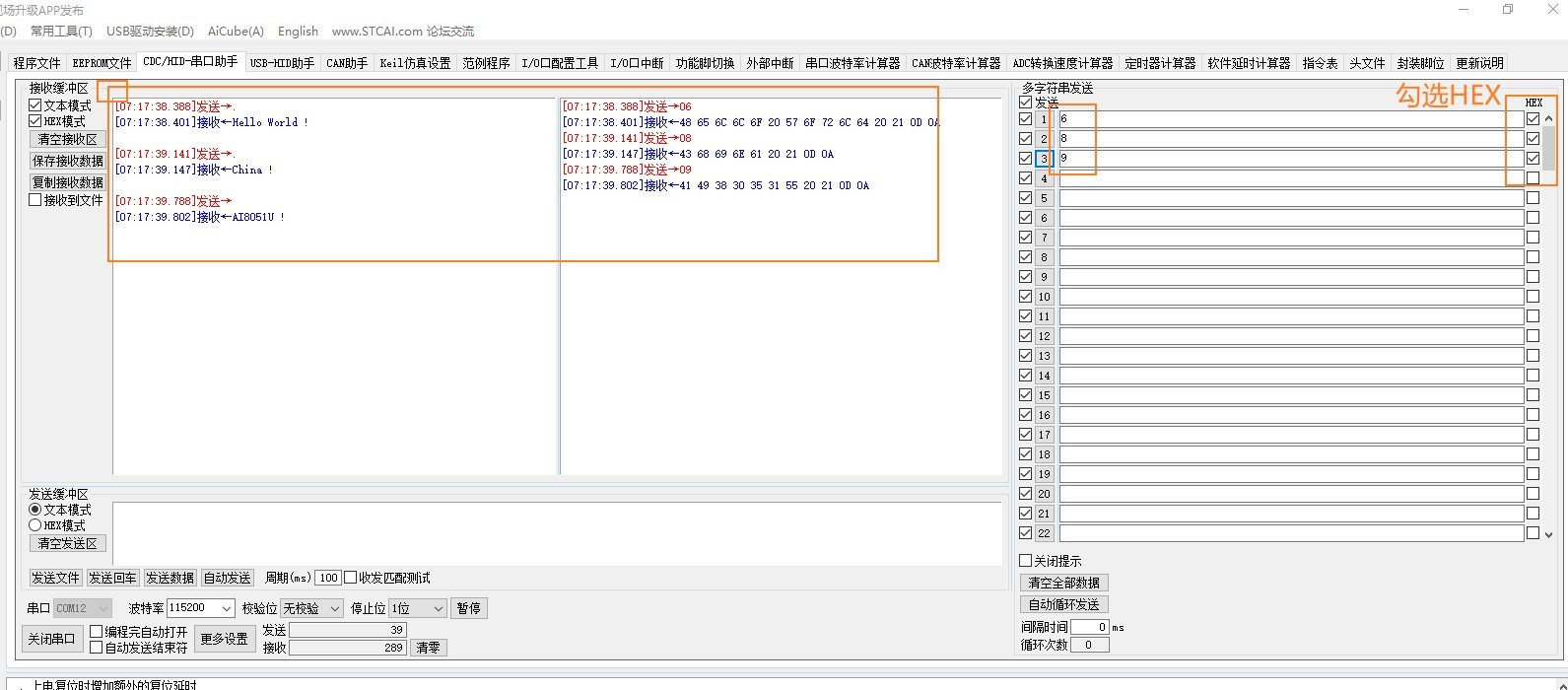
Task: Click 清空接收区 to clear receive area
Action: pyautogui.click(x=67, y=139)
